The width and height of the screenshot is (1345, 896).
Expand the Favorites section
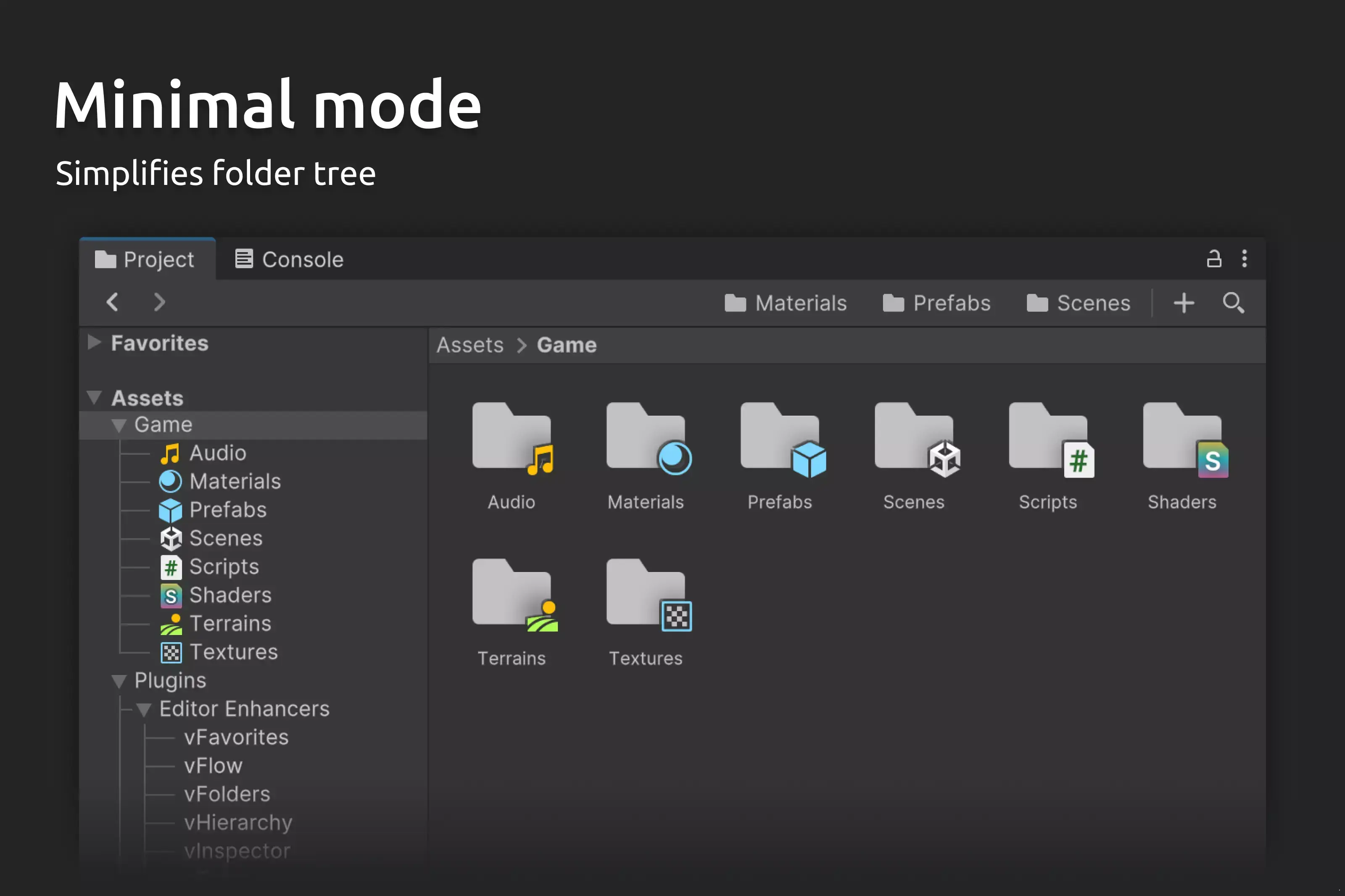[x=94, y=342]
